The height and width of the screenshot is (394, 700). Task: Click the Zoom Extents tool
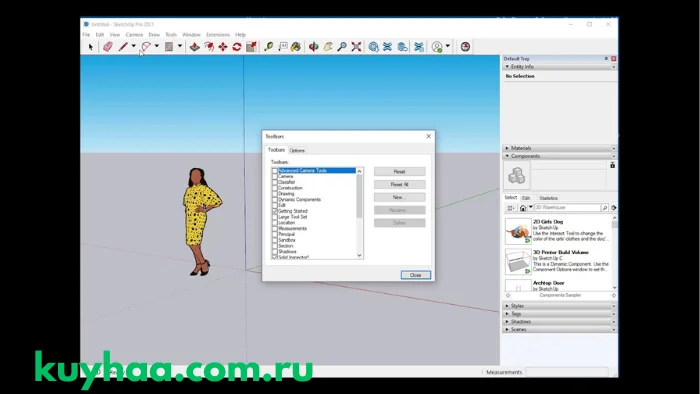(x=356, y=47)
